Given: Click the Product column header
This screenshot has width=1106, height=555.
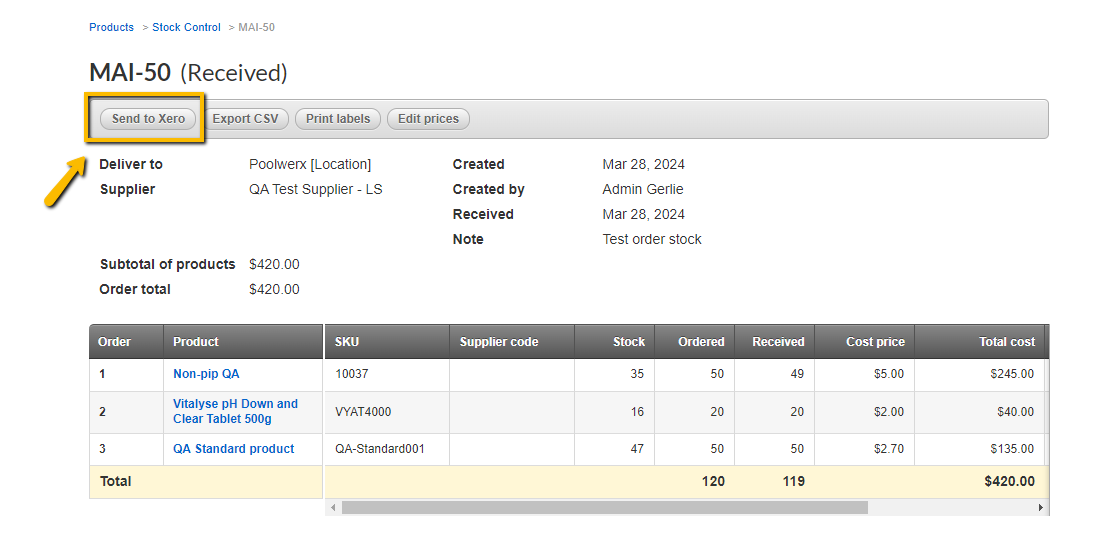Looking at the screenshot, I should click(x=243, y=341).
